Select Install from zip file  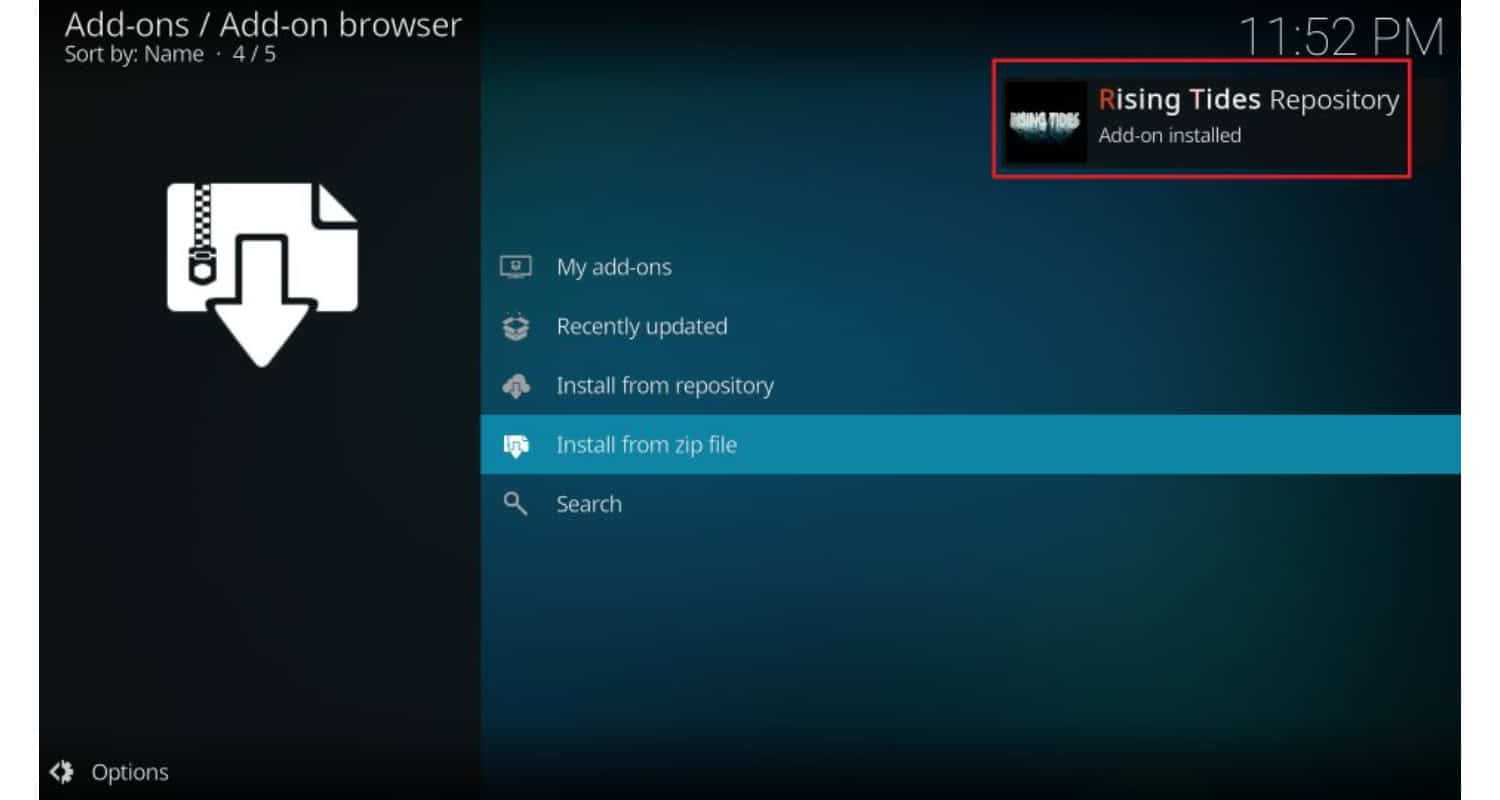point(970,445)
